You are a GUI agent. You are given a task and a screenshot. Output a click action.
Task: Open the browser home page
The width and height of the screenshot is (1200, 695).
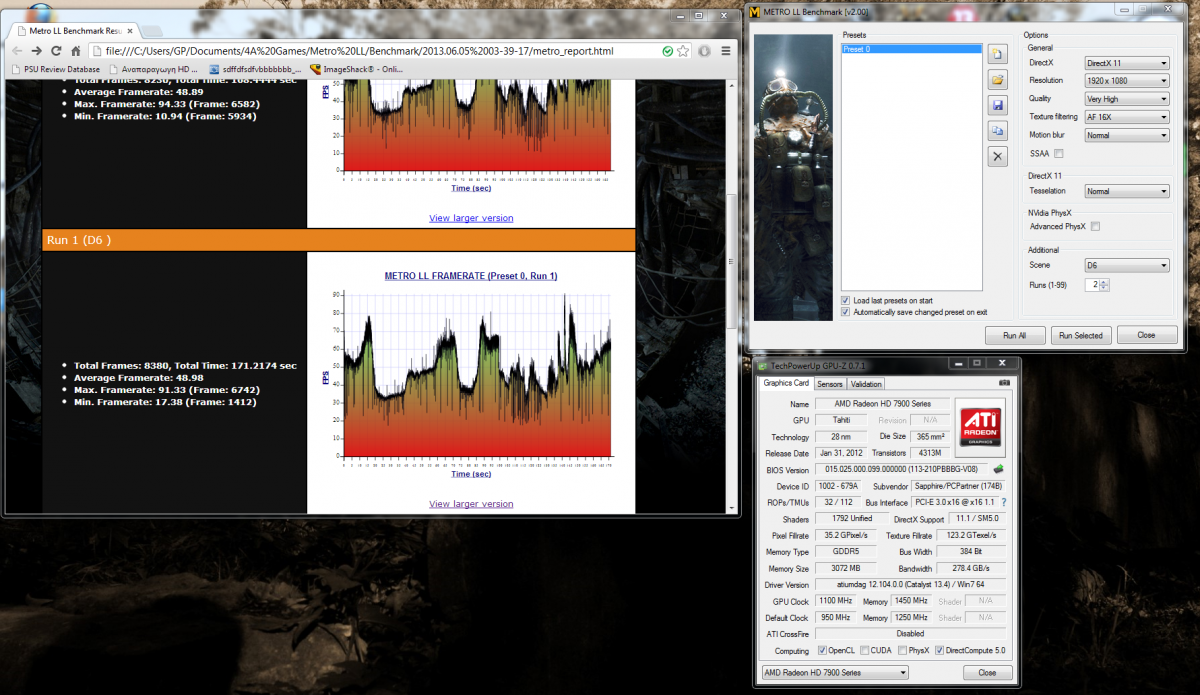tap(75, 50)
